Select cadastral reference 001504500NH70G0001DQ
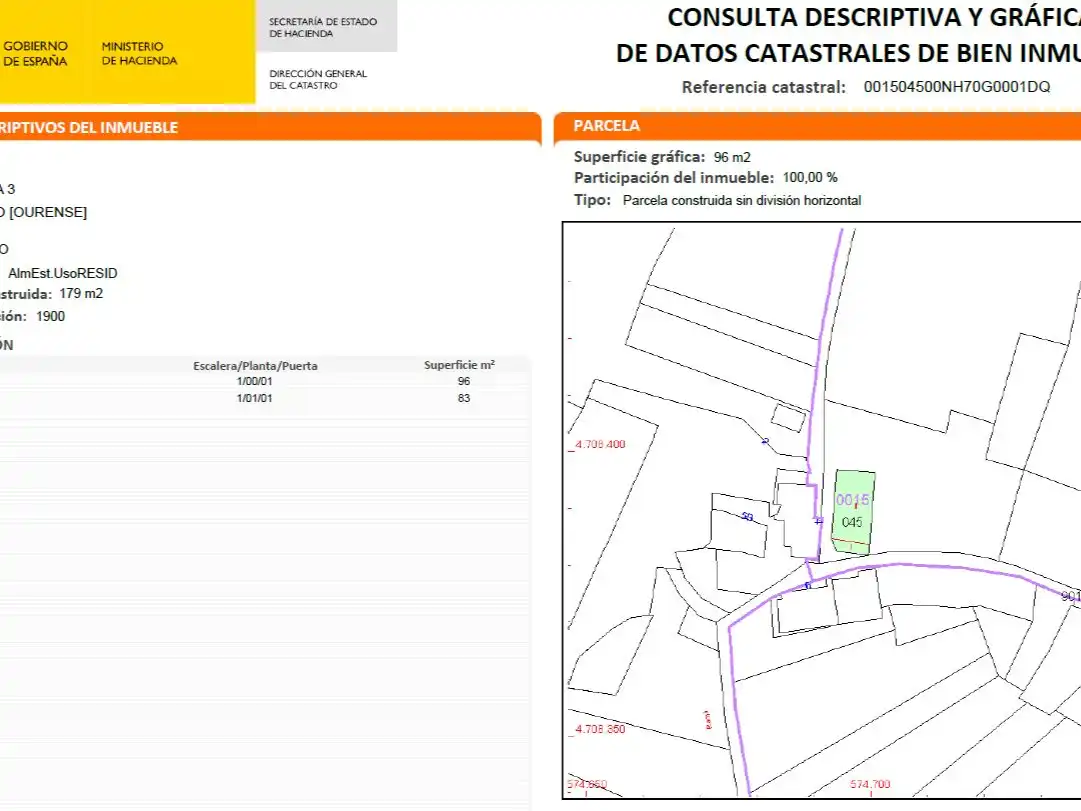The width and height of the screenshot is (1081, 811). (956, 87)
